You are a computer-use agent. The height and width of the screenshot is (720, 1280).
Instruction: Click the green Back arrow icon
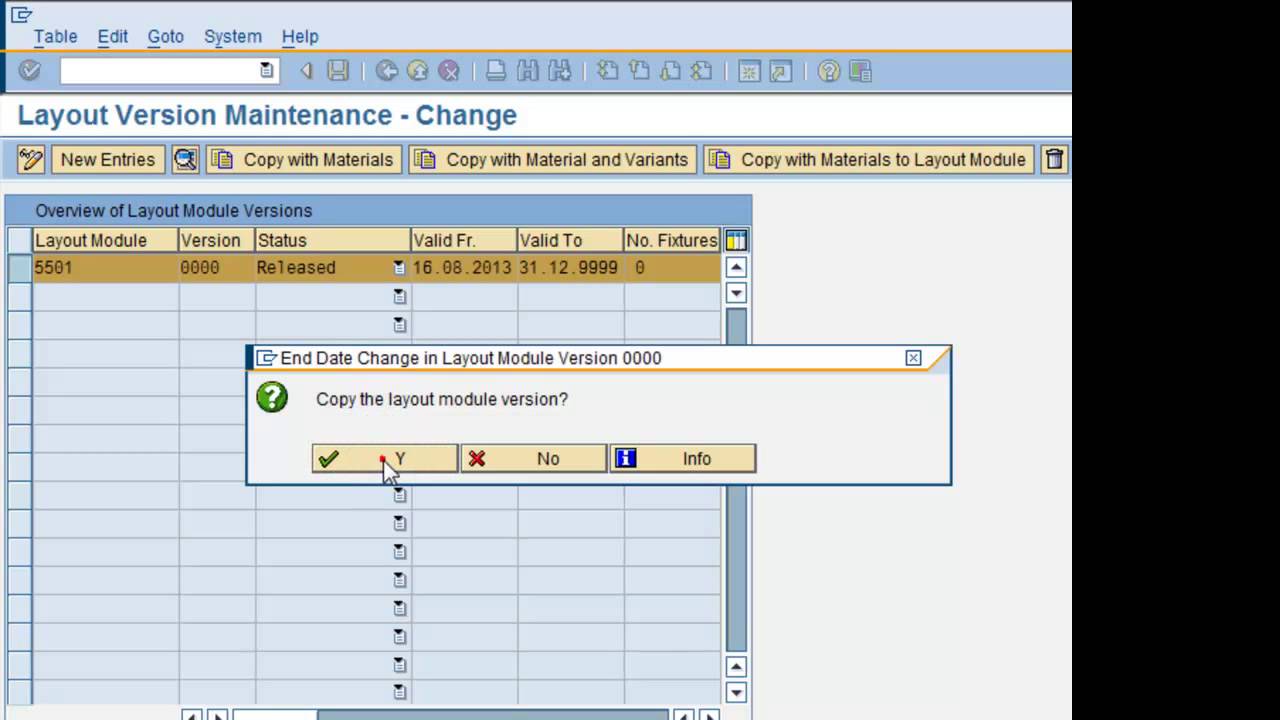386,71
